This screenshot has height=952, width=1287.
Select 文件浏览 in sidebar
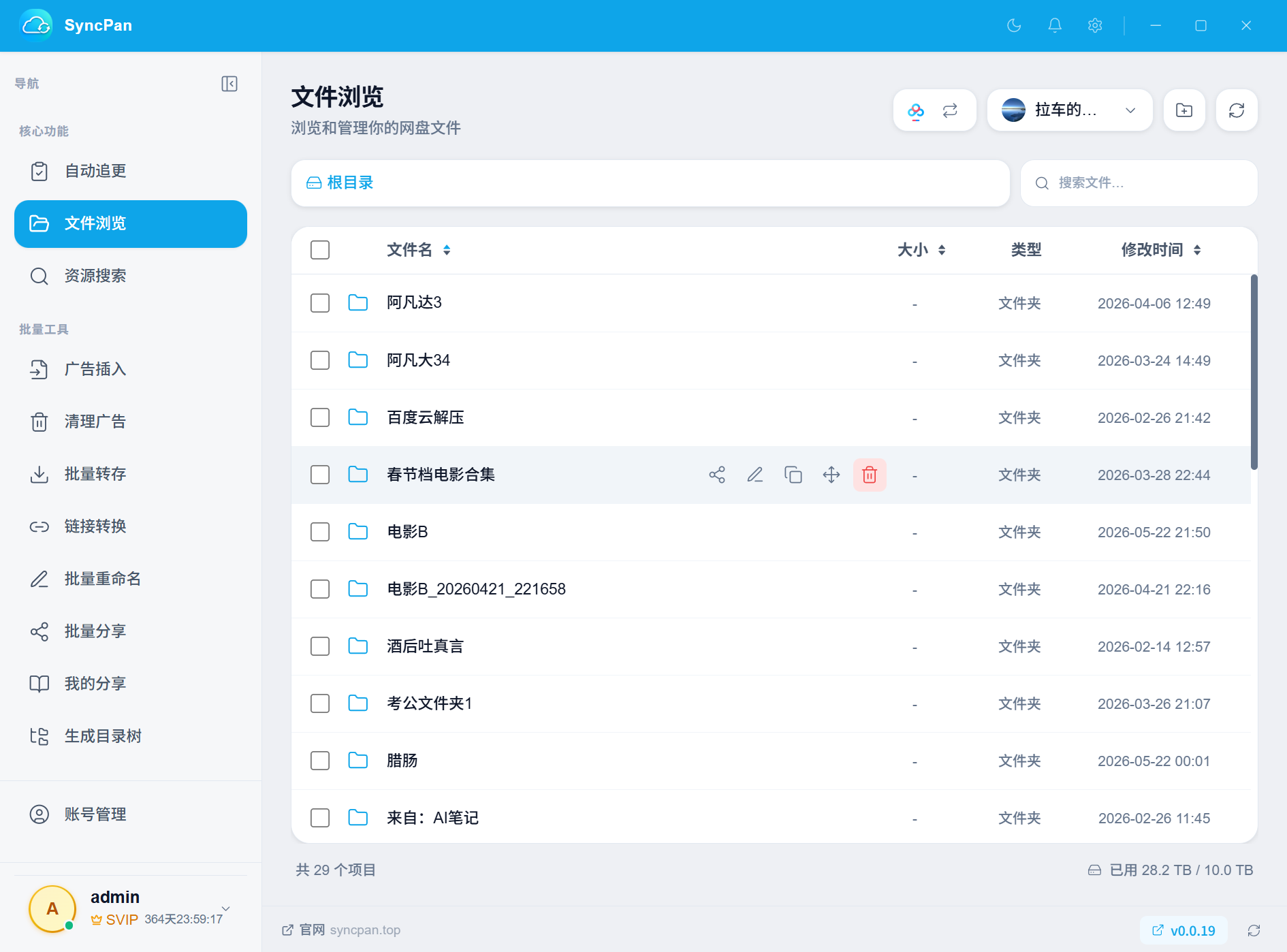click(131, 224)
